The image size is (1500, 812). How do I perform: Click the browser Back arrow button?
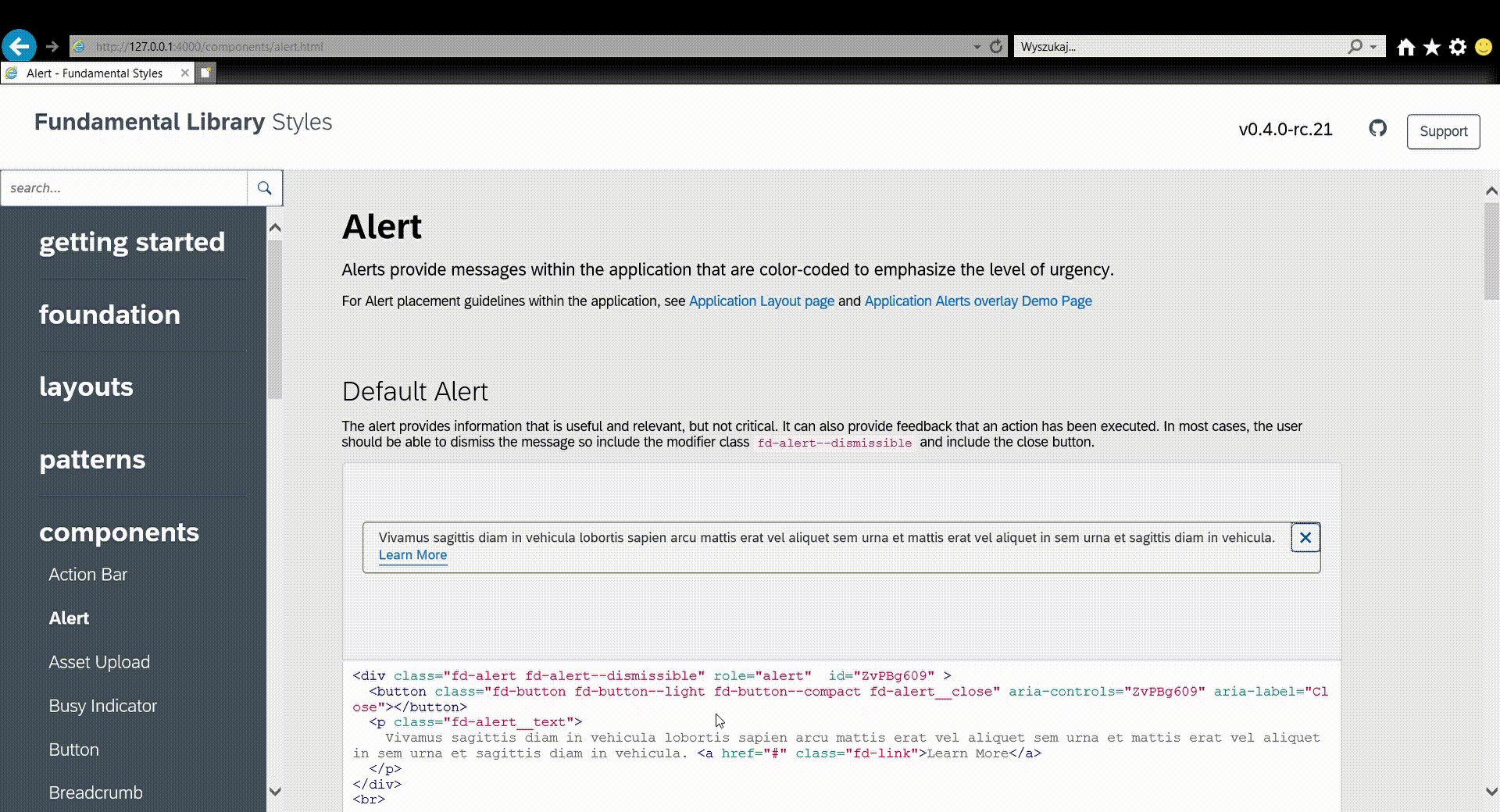point(19,46)
